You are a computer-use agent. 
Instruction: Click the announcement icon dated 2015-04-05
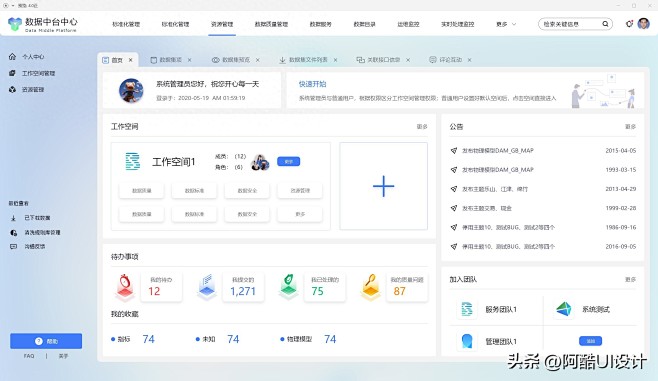pyautogui.click(x=454, y=151)
